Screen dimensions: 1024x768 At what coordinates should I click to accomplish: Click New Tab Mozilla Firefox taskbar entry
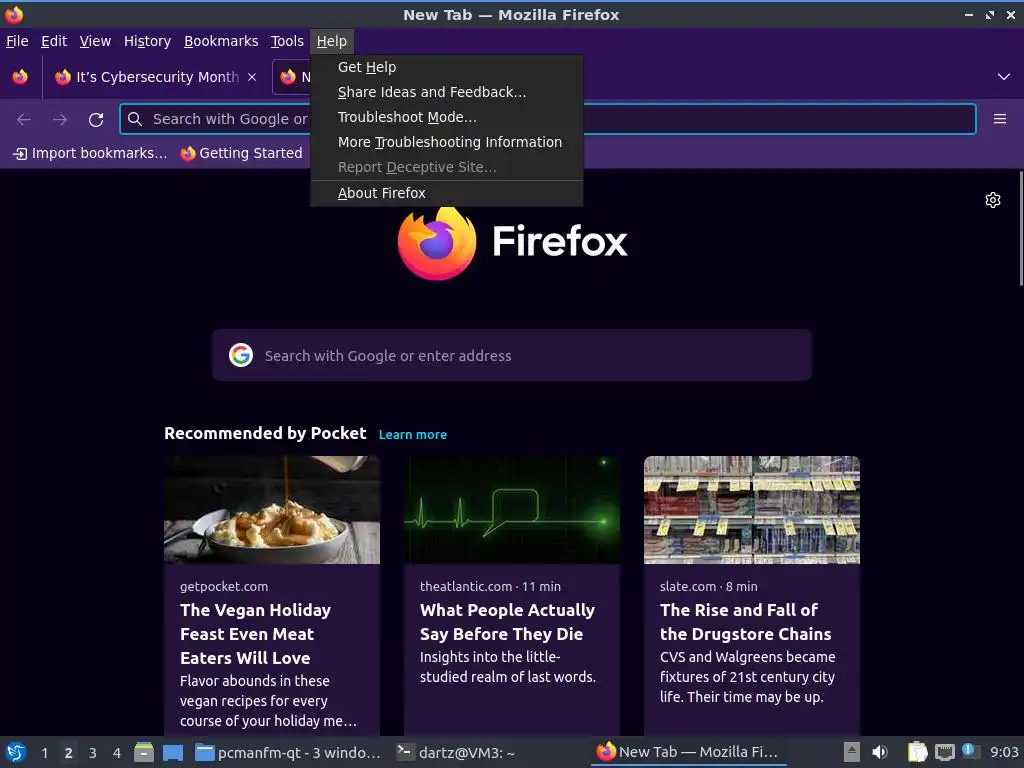click(x=688, y=752)
